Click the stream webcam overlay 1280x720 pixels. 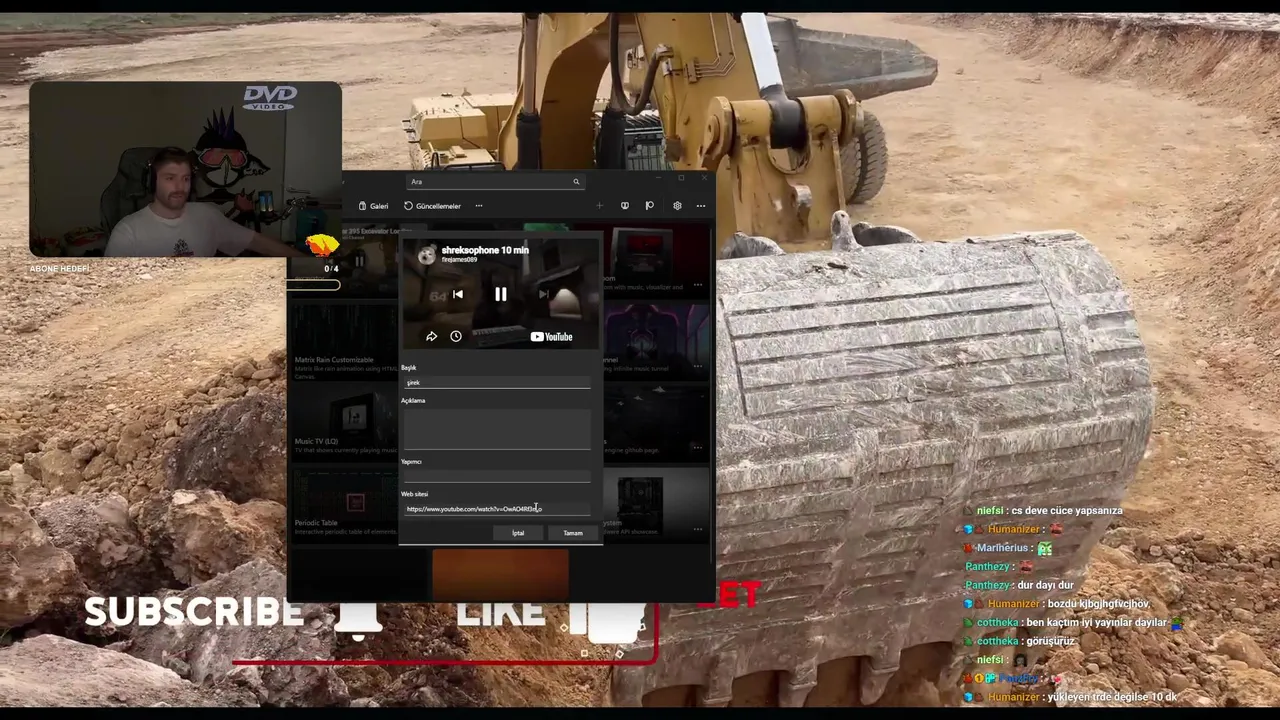pyautogui.click(x=185, y=170)
